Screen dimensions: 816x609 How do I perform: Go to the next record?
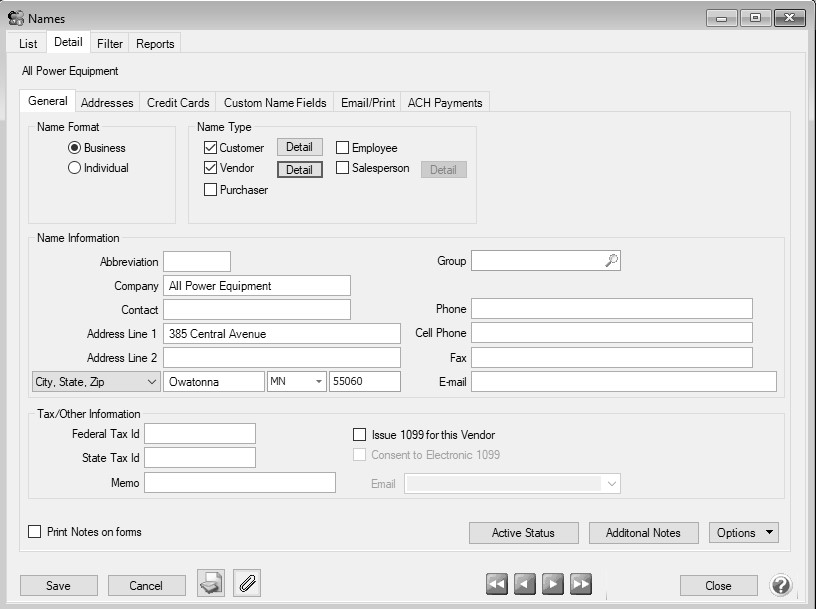point(553,584)
